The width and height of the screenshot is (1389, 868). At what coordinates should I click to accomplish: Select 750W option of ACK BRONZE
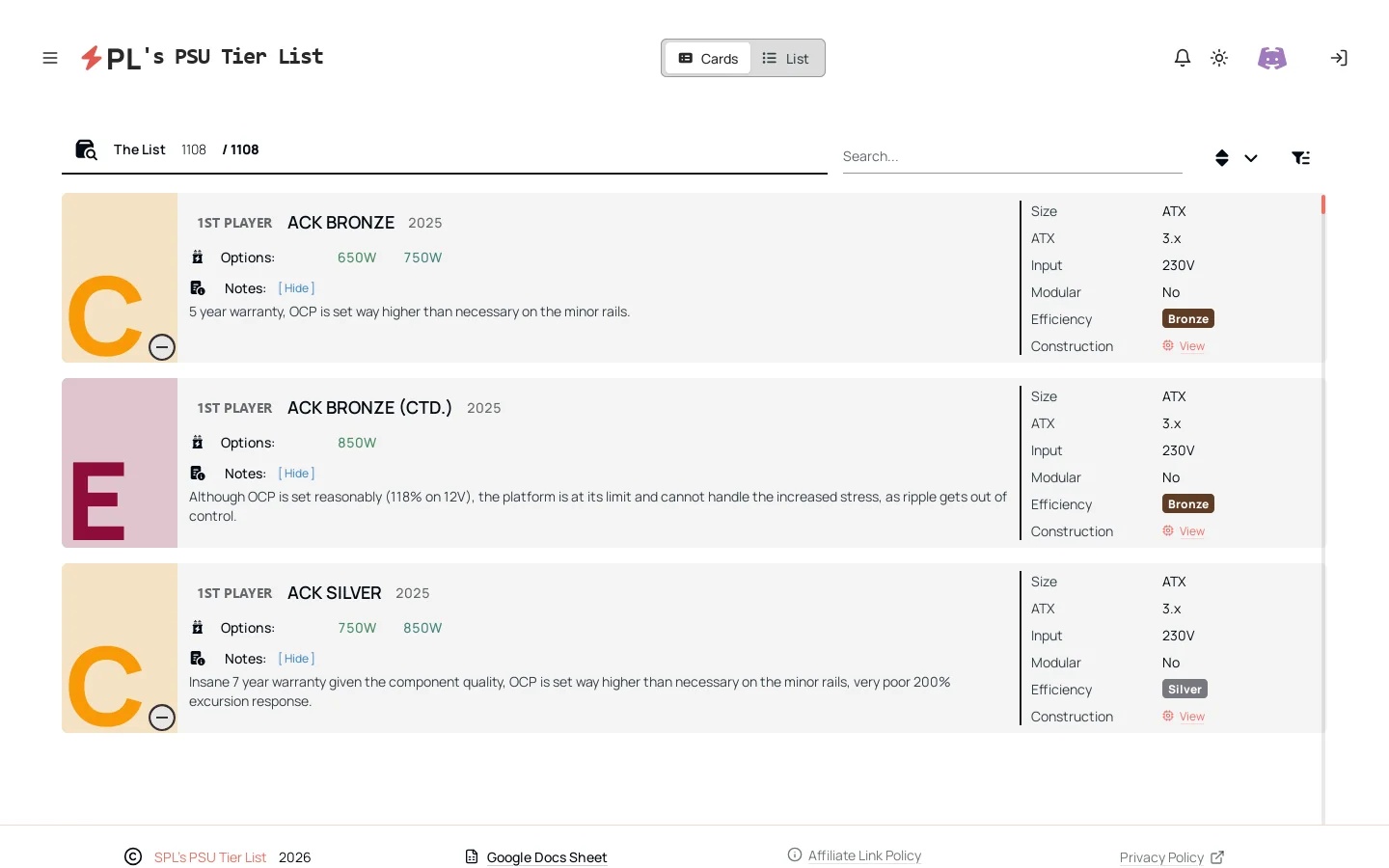click(x=422, y=258)
